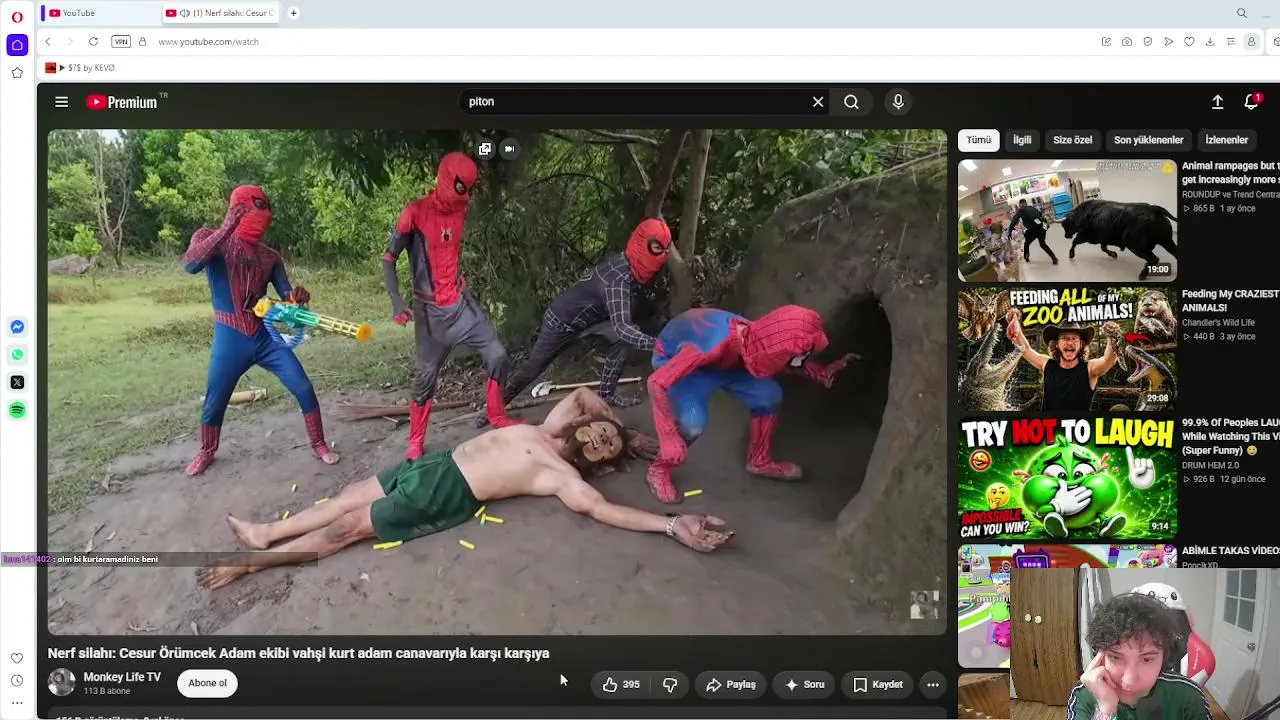
Task: Open sidebar three-dot setup menu
Action: tap(17, 703)
